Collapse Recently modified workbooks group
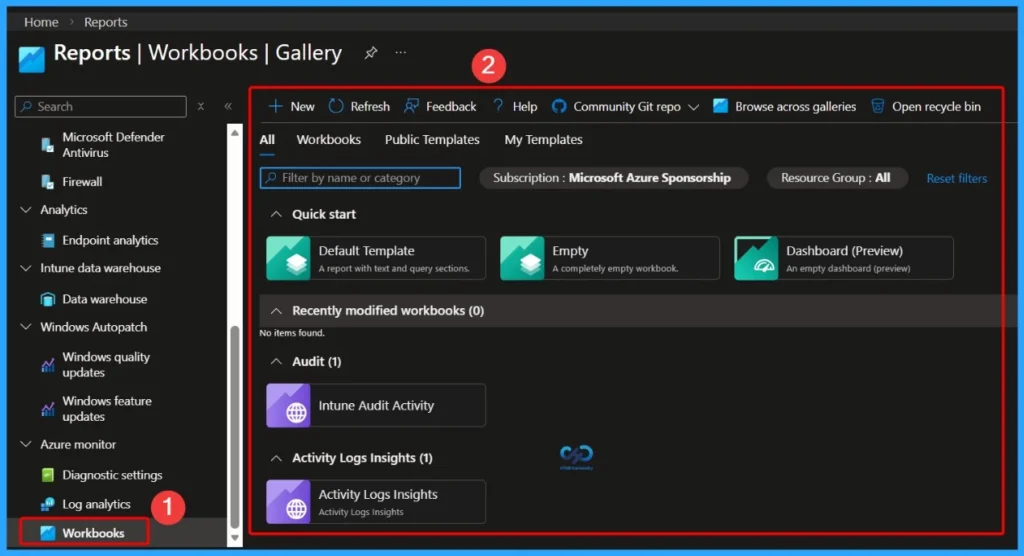 276,311
